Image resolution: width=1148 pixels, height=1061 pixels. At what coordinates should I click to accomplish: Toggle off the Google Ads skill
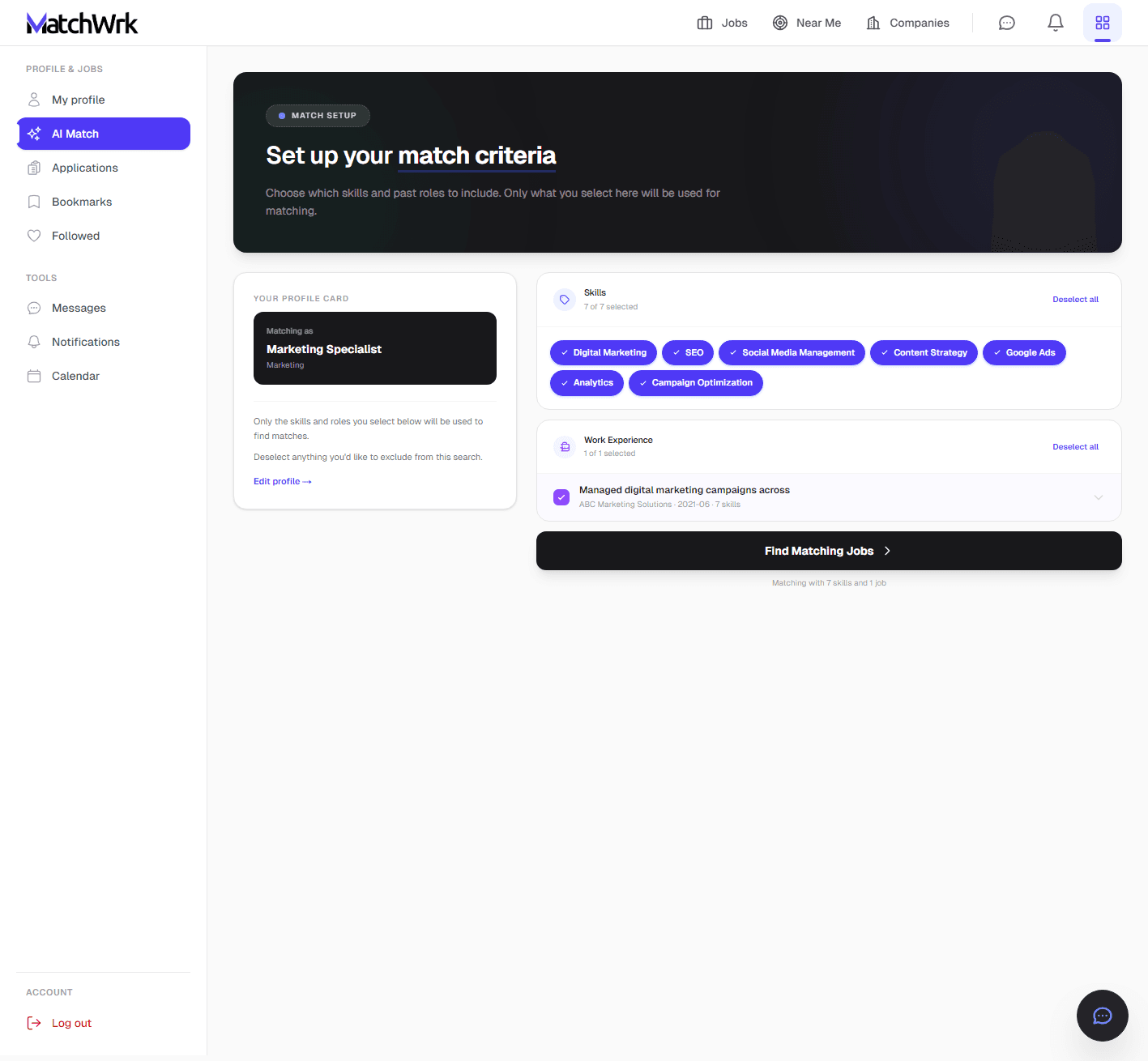tap(1024, 353)
